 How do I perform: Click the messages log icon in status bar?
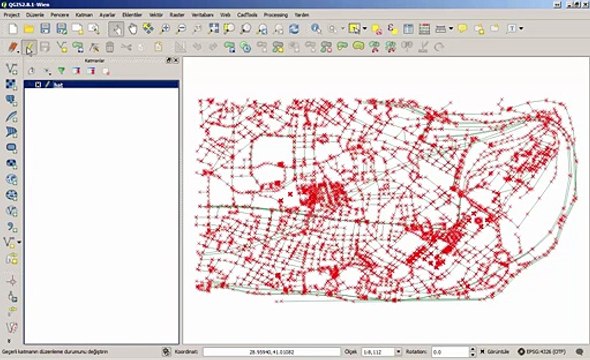point(580,352)
